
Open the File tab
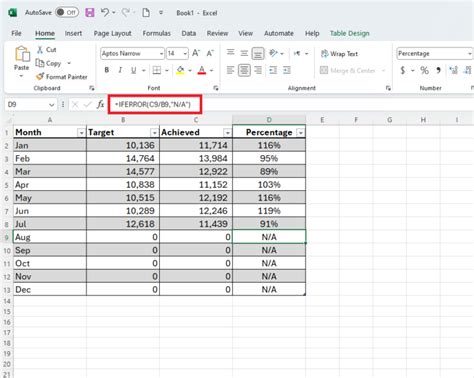pos(16,33)
